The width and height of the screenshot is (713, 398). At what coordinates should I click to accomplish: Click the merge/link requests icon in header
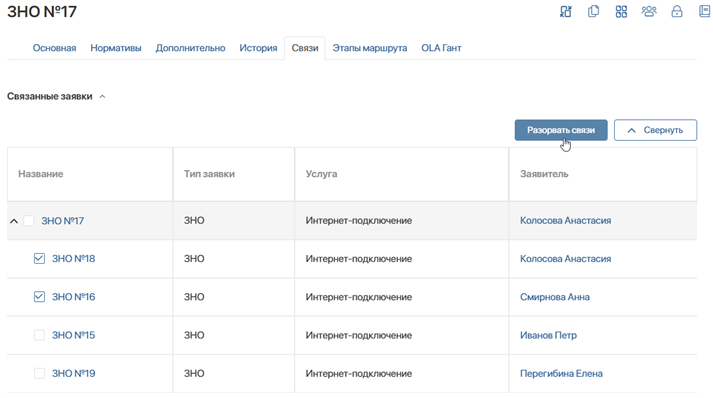click(566, 11)
